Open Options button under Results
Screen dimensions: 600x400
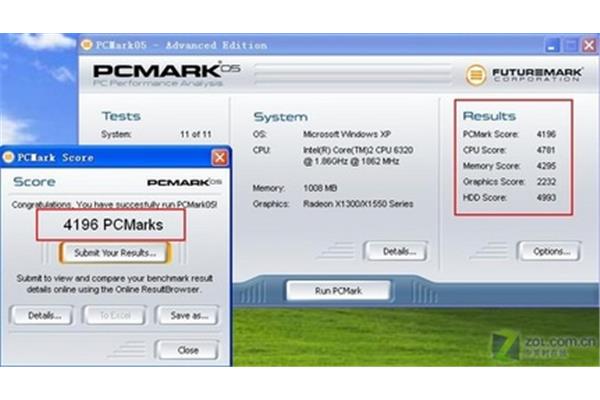click(x=549, y=251)
